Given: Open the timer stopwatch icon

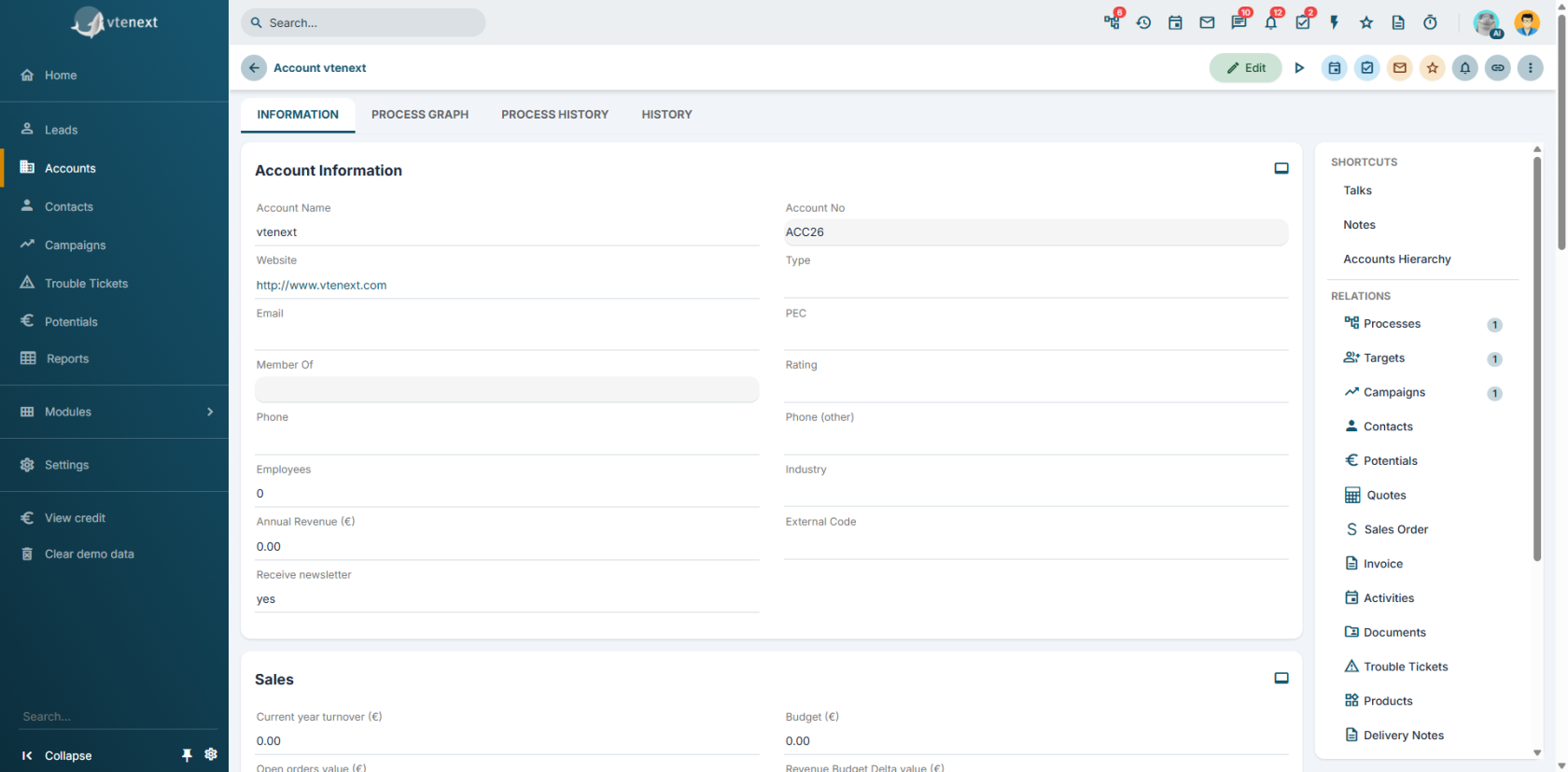Looking at the screenshot, I should (1430, 22).
